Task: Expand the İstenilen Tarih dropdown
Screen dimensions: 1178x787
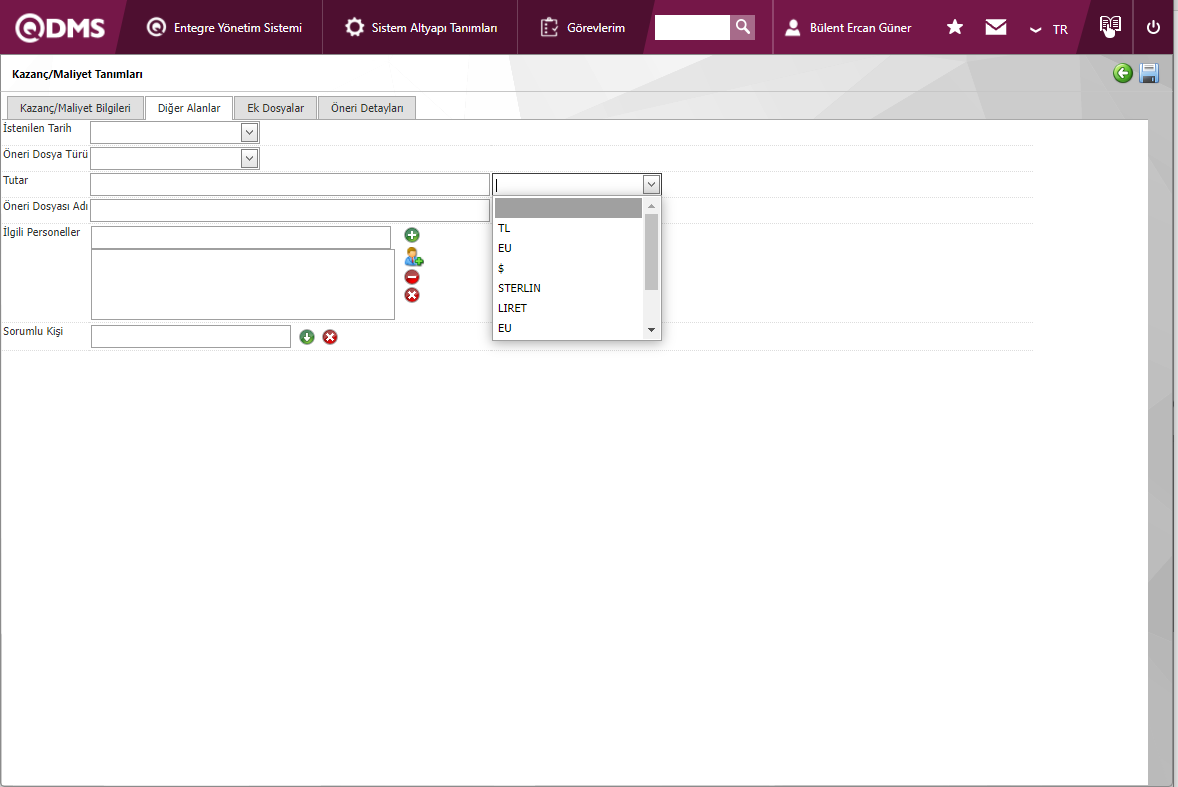Action: (x=249, y=132)
